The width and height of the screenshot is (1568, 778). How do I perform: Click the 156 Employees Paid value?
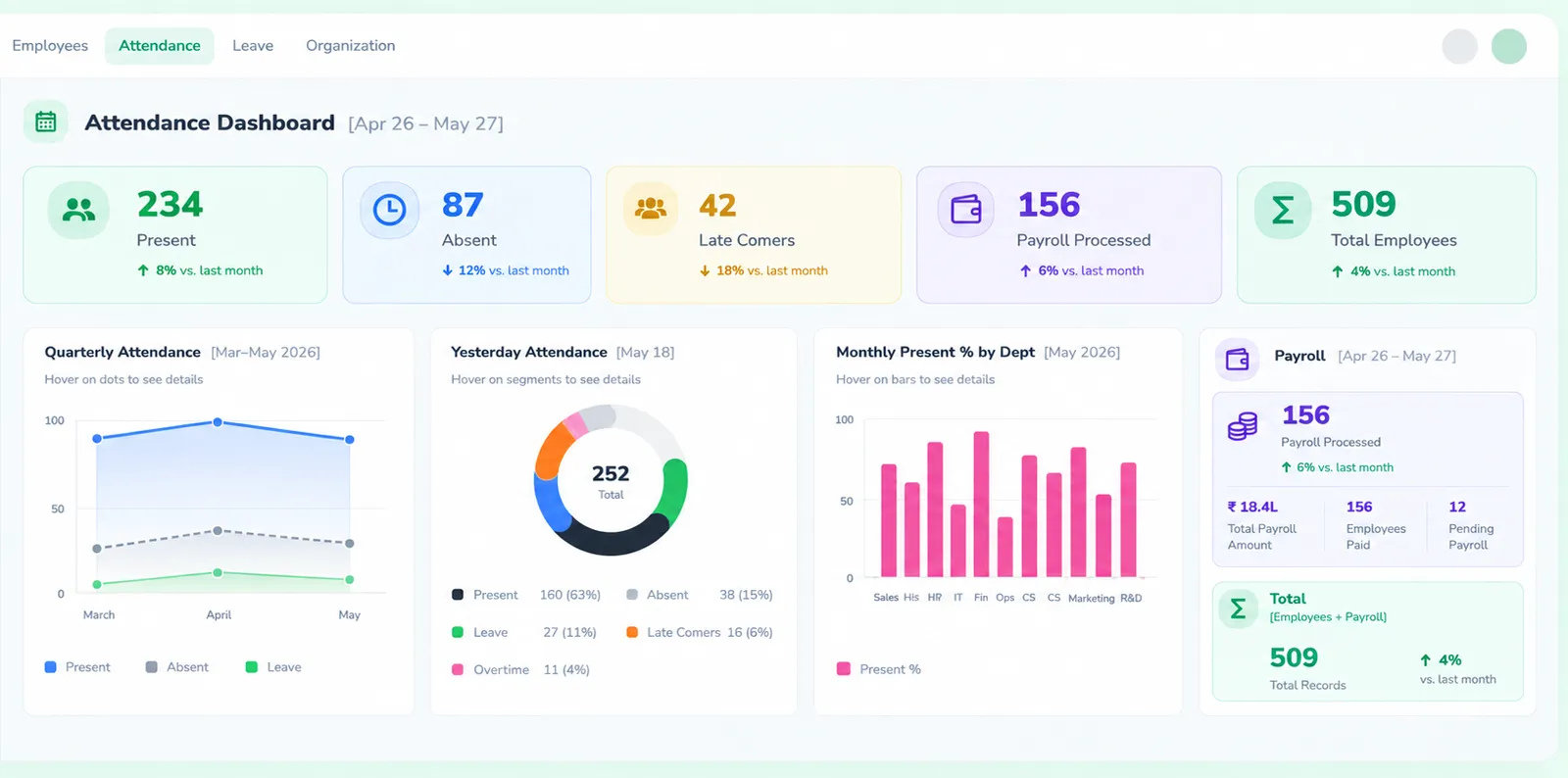point(1359,507)
